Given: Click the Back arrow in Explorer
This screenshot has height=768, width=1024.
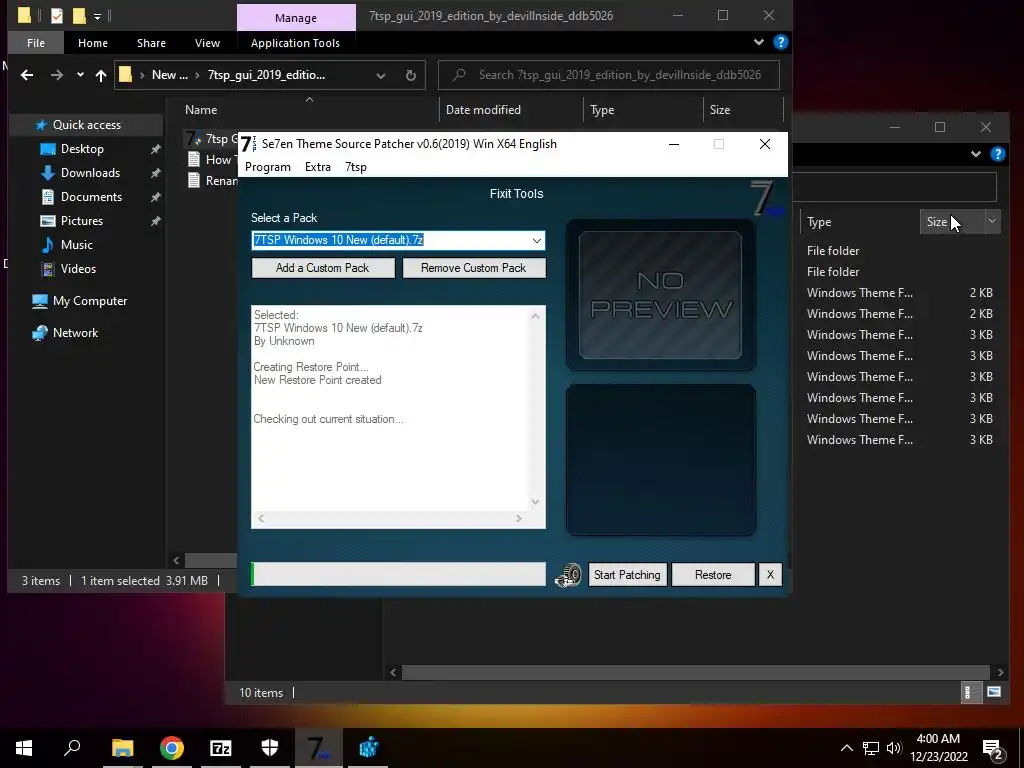Looking at the screenshot, I should click(x=27, y=75).
